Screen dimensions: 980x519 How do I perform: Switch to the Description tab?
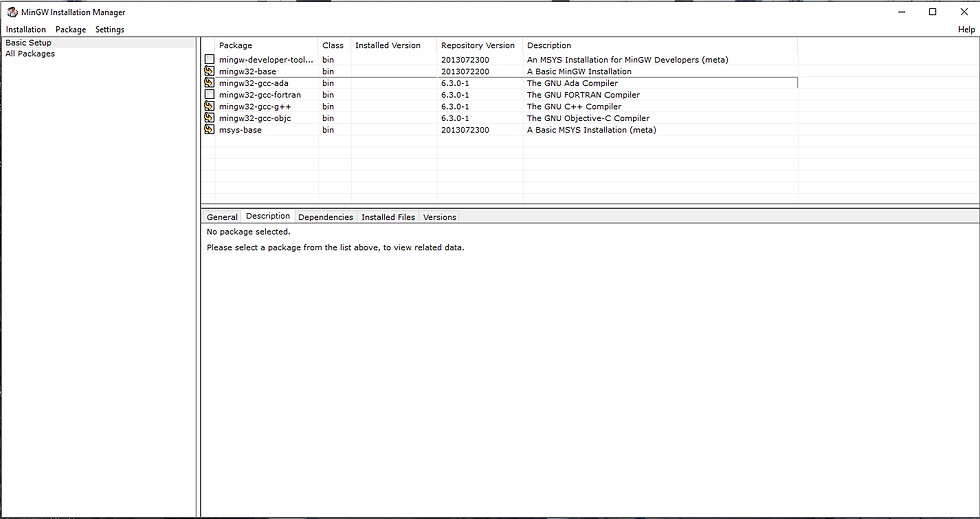pos(268,216)
